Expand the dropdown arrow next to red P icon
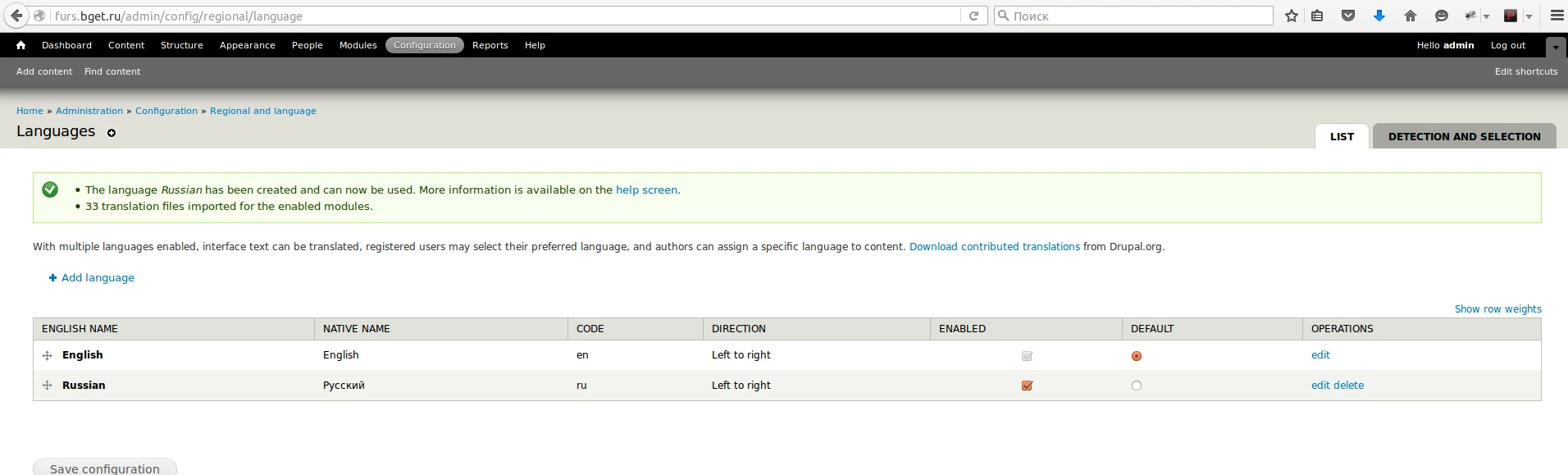 1529,16
